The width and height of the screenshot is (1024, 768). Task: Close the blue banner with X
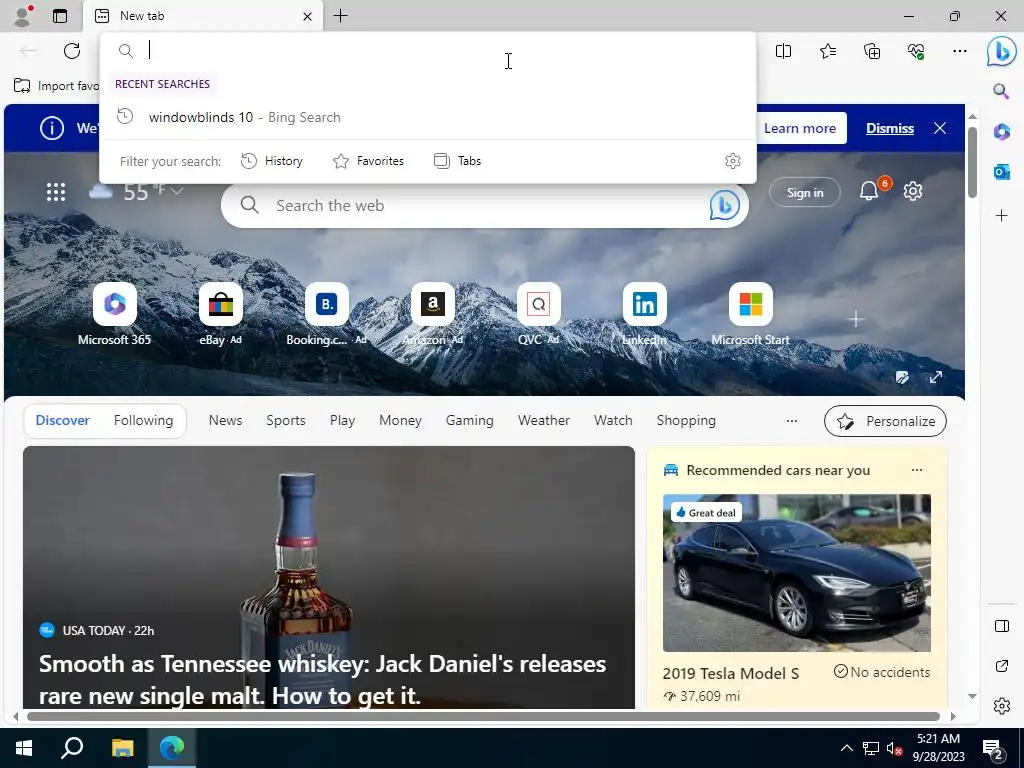pos(940,128)
